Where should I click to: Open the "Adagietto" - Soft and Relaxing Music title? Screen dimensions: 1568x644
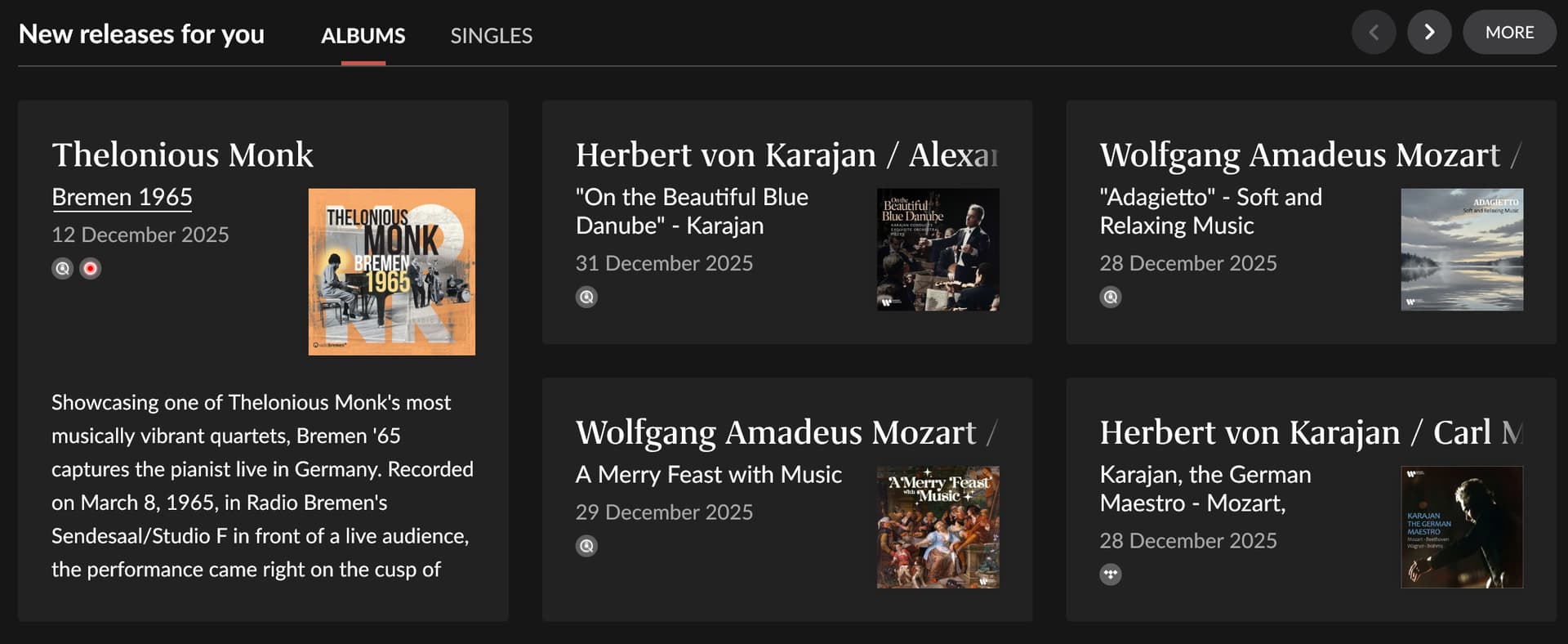pos(1210,211)
